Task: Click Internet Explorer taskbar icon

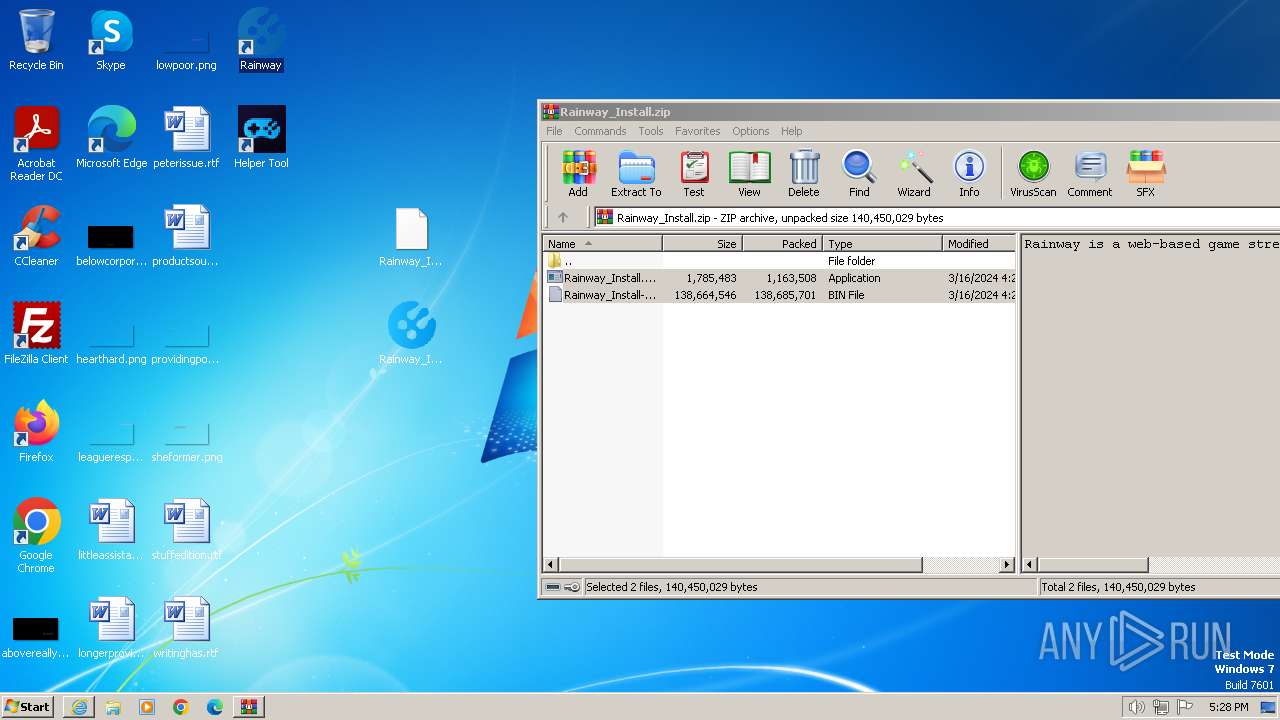Action: (79, 707)
